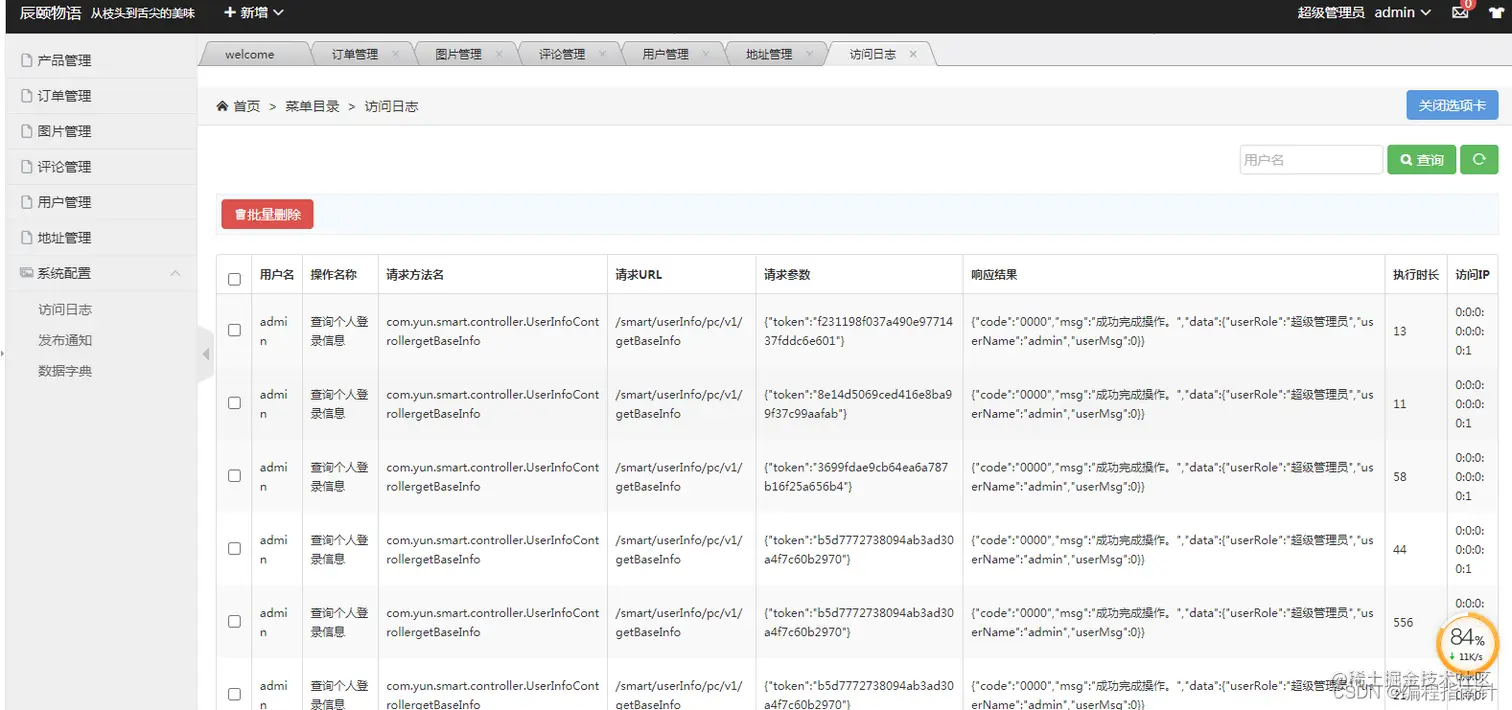This screenshot has height=710, width=1512.
Task: Check the row with token f231198f037a490e97714
Action: [x=234, y=330]
